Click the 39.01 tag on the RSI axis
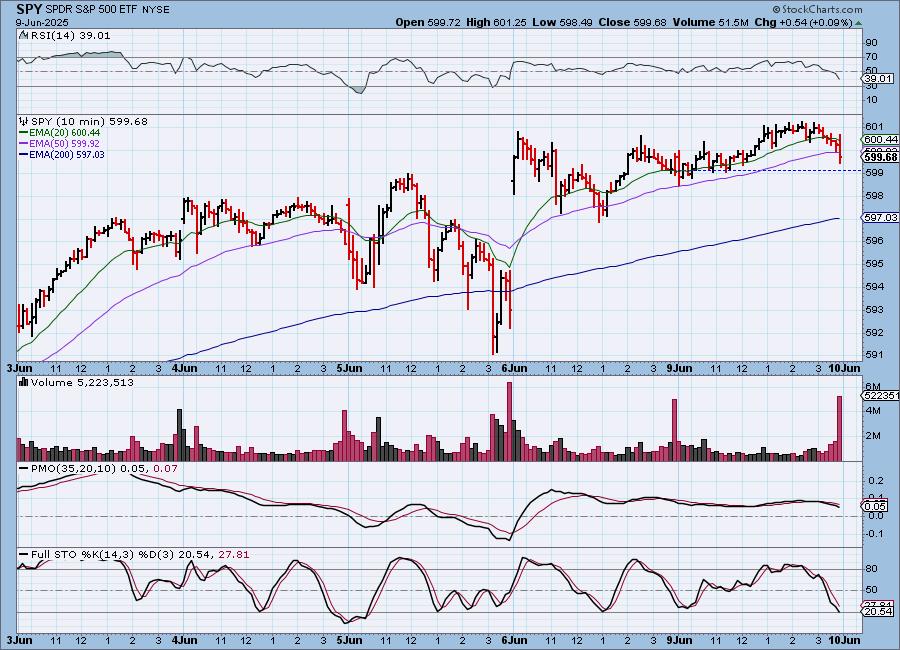The height and width of the screenshot is (650, 900). [x=879, y=79]
